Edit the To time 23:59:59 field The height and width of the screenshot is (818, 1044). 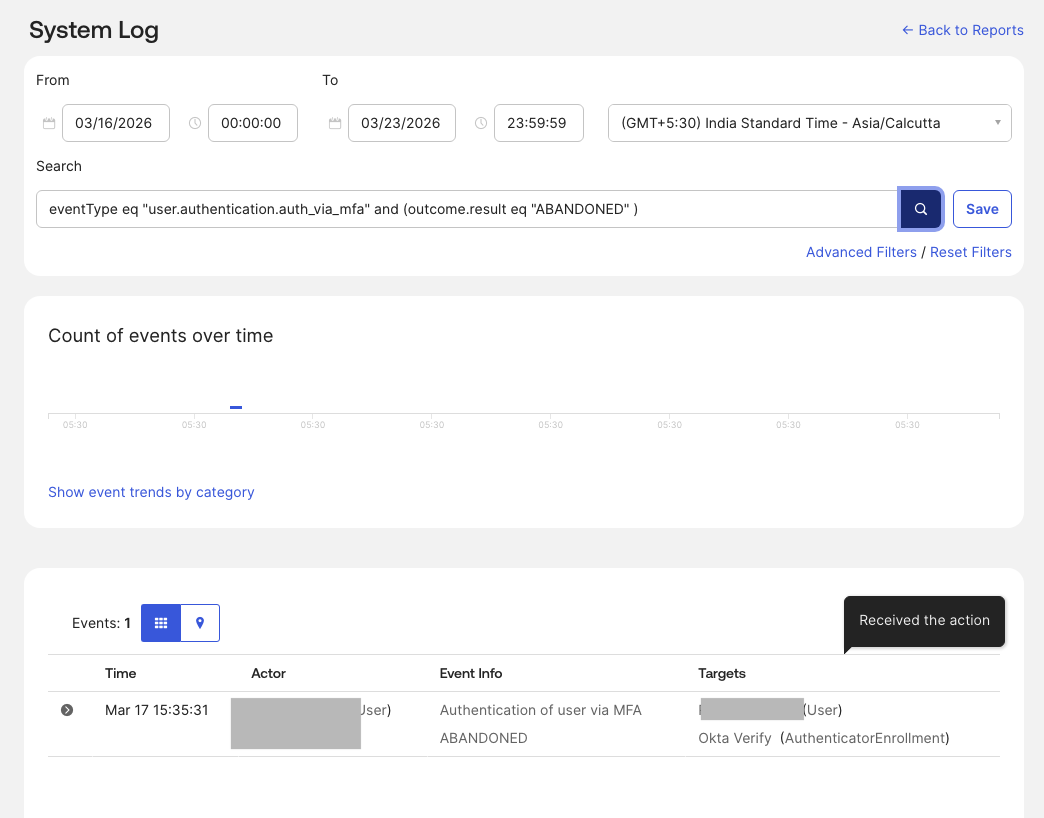(x=538, y=122)
